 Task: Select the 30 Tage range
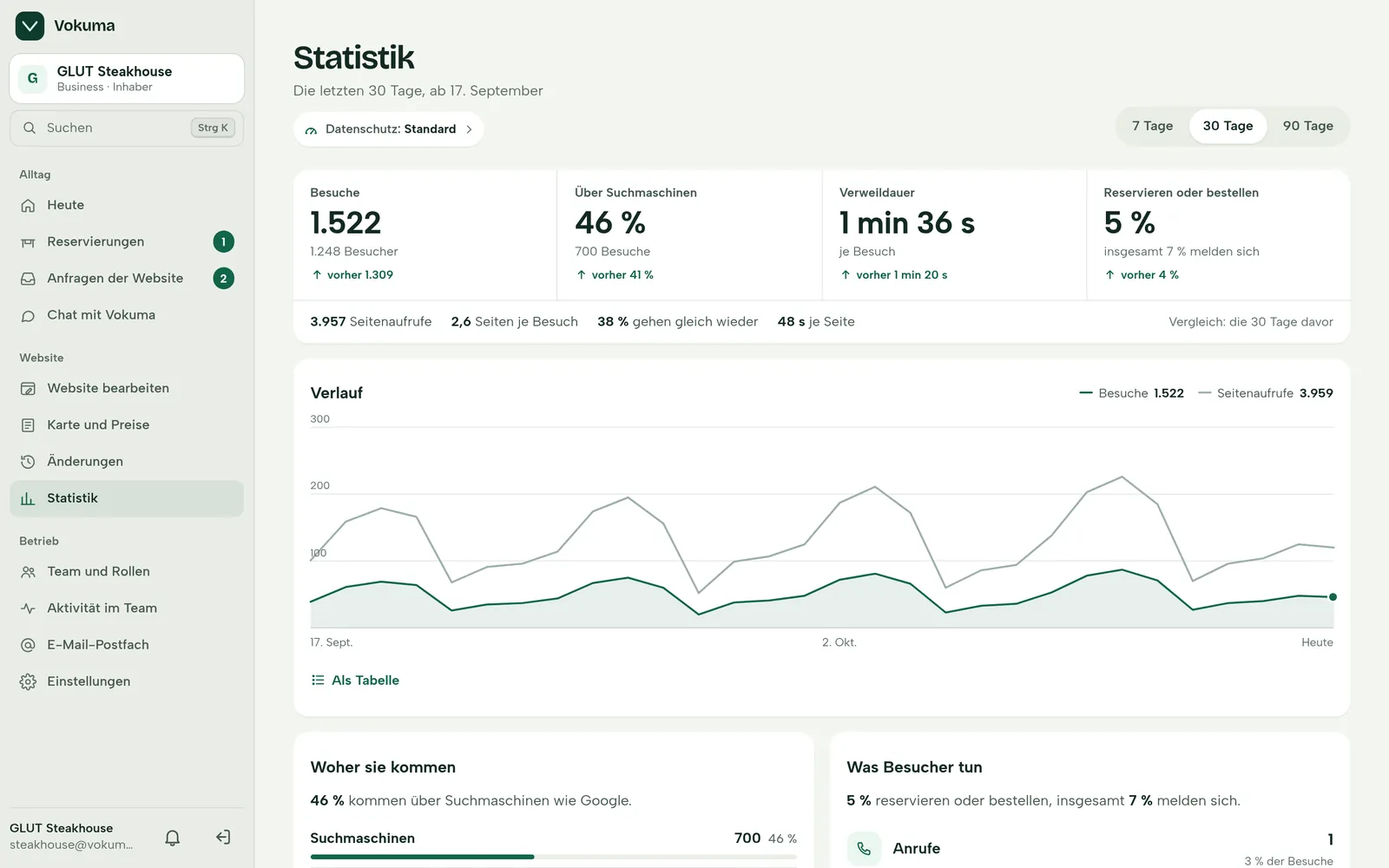click(x=1228, y=126)
